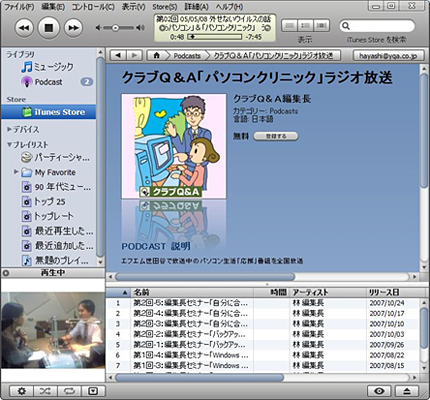The image size is (430, 400).
Task: Open the 90 年代ミュージック smart playlist
Action: (48, 187)
